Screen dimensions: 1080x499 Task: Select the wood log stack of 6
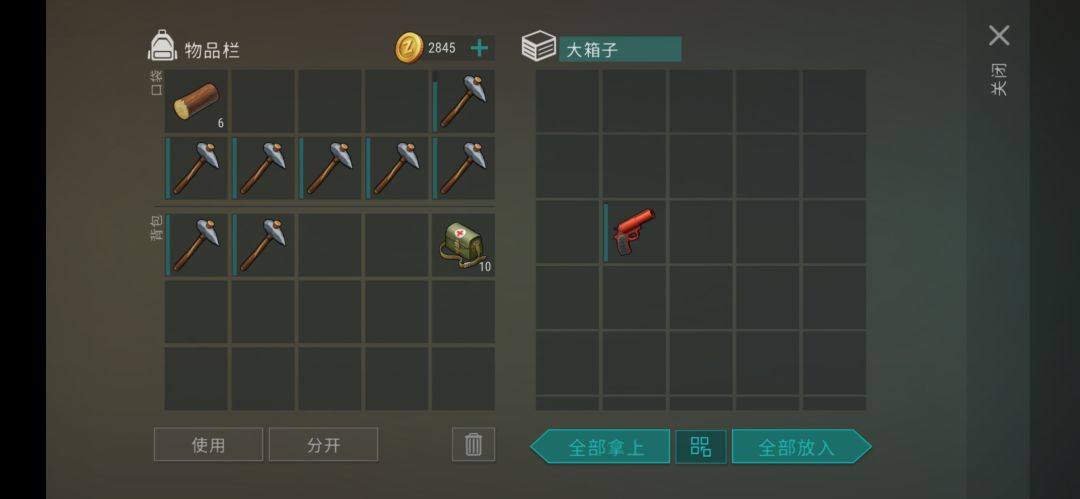(x=196, y=101)
